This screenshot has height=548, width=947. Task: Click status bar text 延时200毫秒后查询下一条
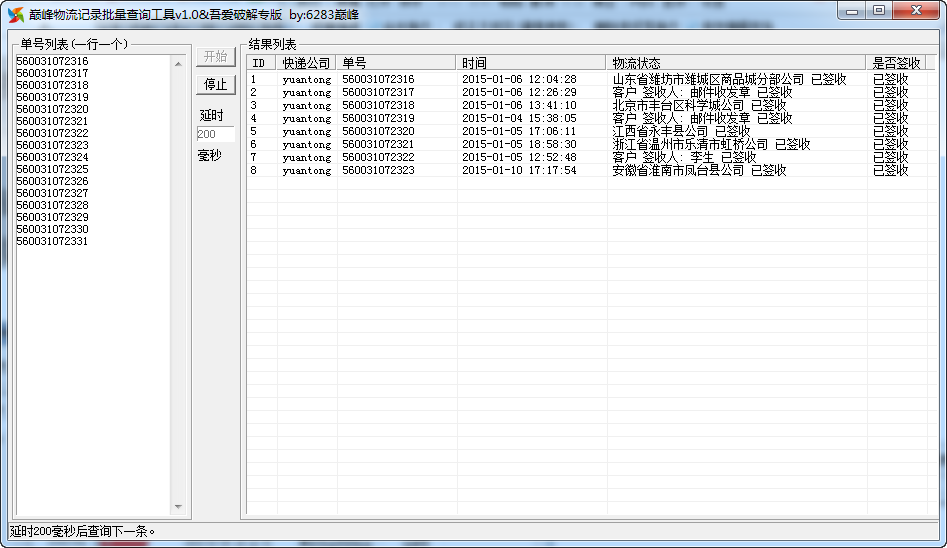(x=82, y=532)
